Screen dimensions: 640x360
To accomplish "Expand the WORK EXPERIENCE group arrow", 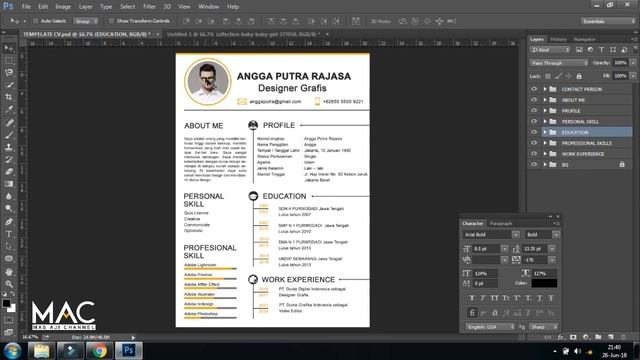I will pyautogui.click(x=545, y=154).
